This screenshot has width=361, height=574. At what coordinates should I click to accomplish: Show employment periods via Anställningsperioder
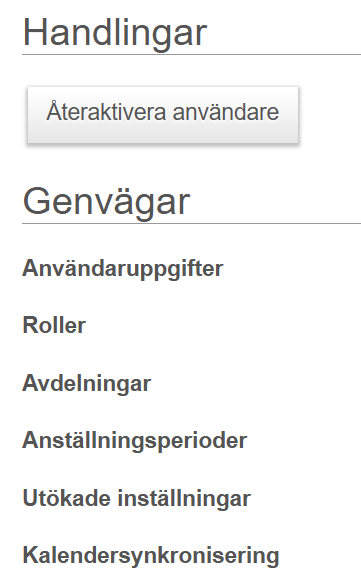135,442
